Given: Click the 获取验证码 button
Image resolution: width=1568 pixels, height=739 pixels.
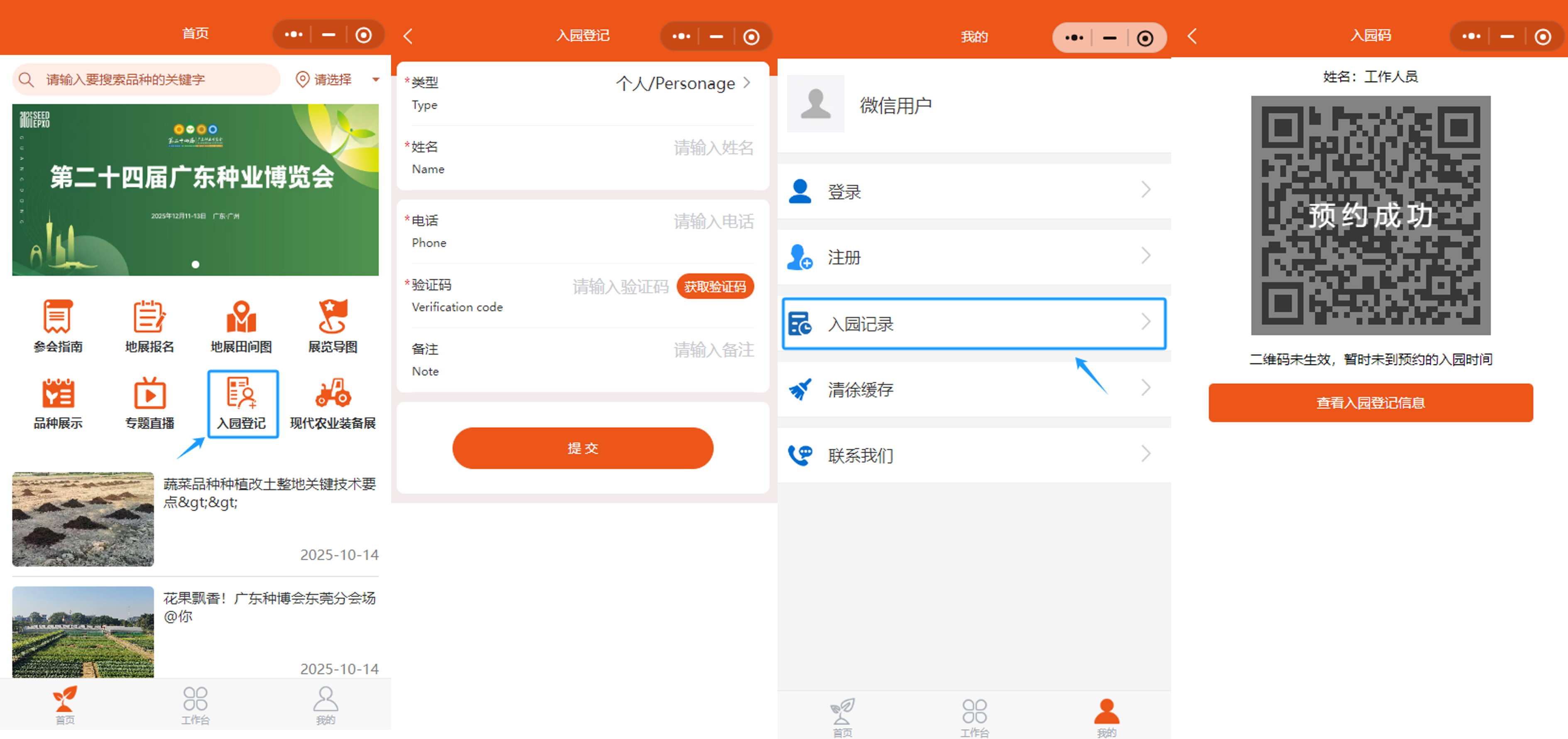Looking at the screenshot, I should 714,286.
